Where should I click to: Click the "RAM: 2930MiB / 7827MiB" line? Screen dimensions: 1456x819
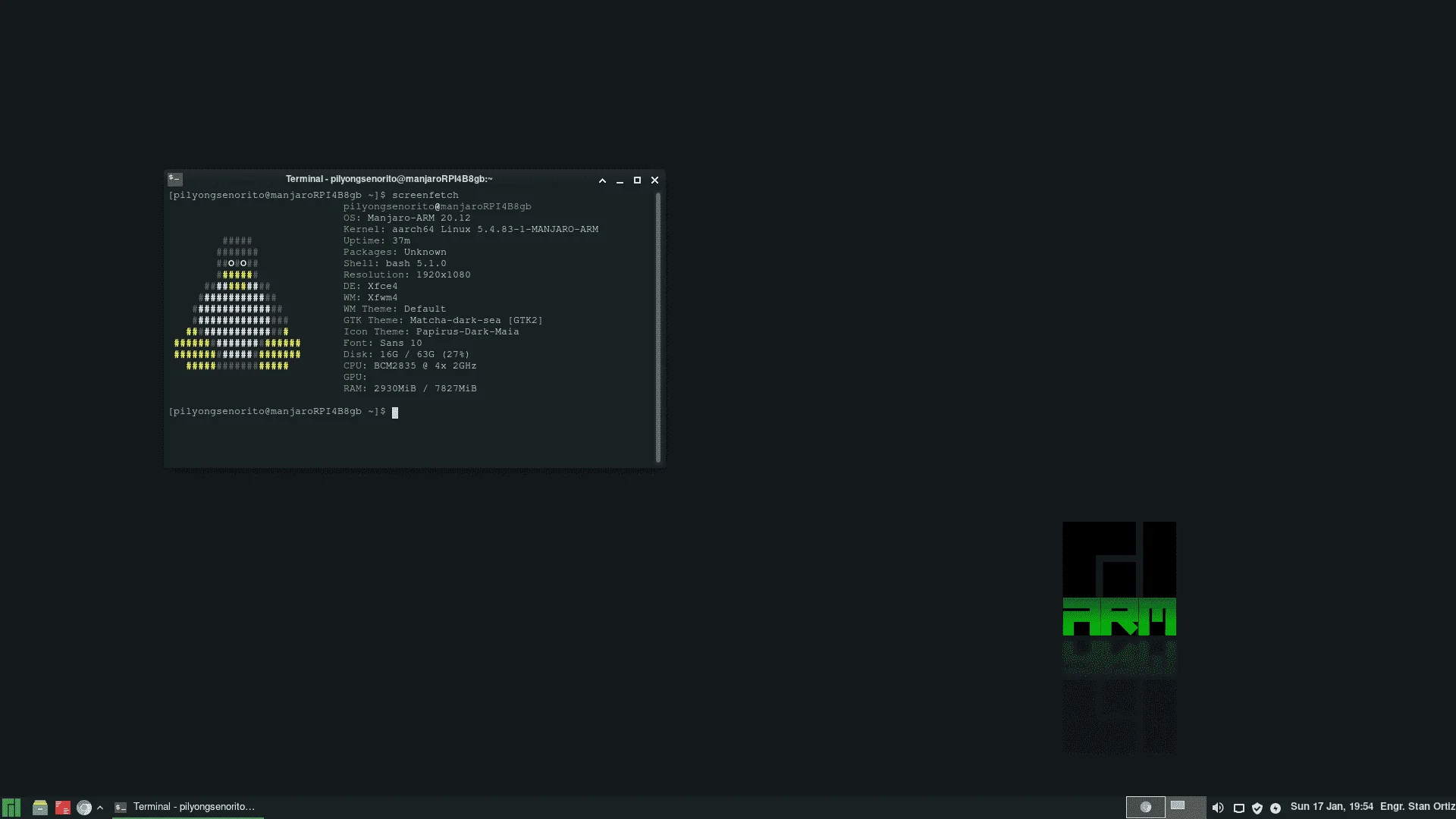[x=409, y=388]
